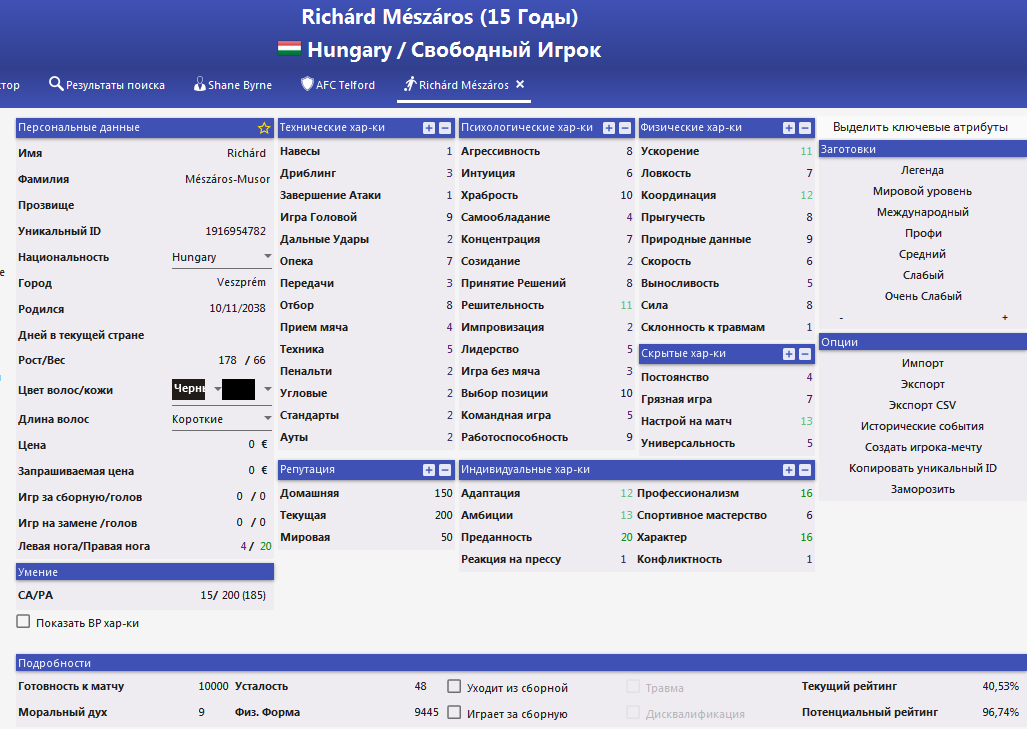Apply the Международный preset
The image size is (1027, 729).
[922, 212]
